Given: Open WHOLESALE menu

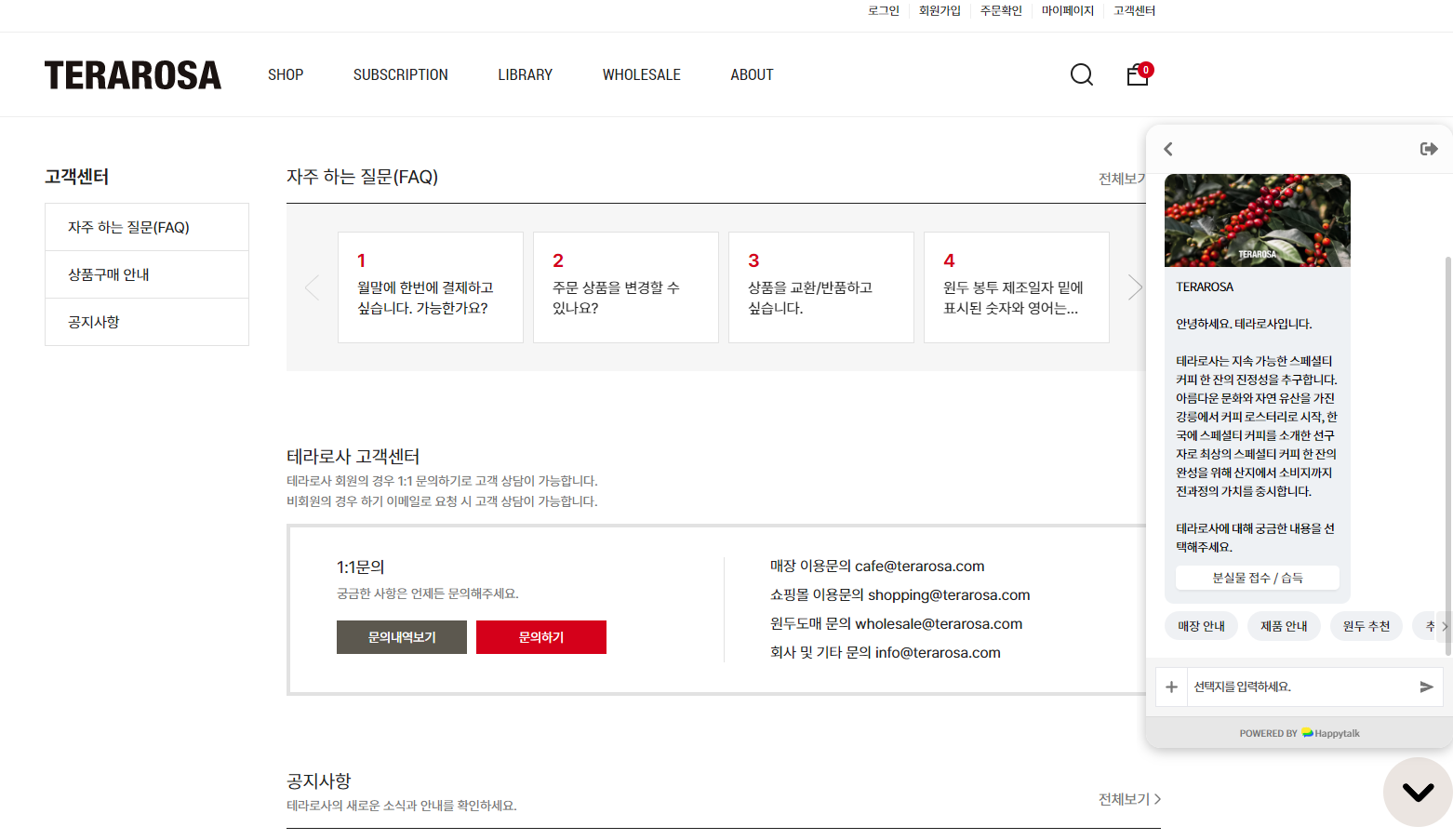Looking at the screenshot, I should click(x=642, y=74).
